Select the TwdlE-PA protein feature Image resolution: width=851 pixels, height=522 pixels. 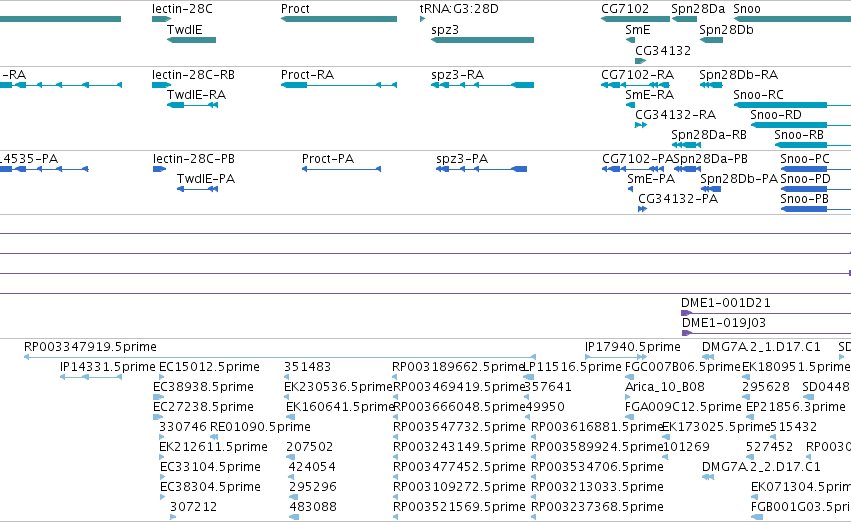point(198,189)
